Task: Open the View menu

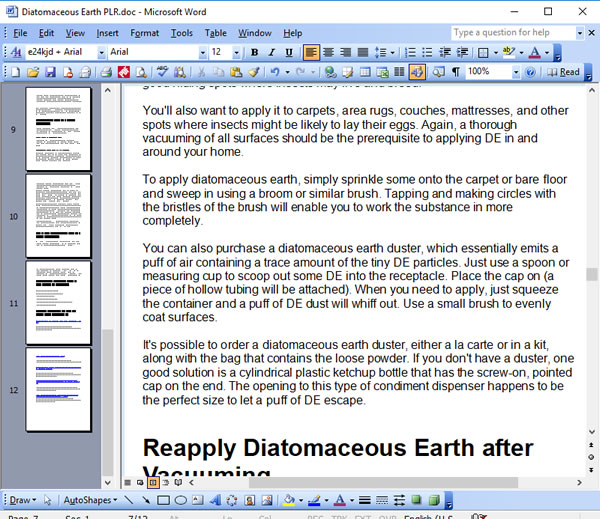Action: 75,33
